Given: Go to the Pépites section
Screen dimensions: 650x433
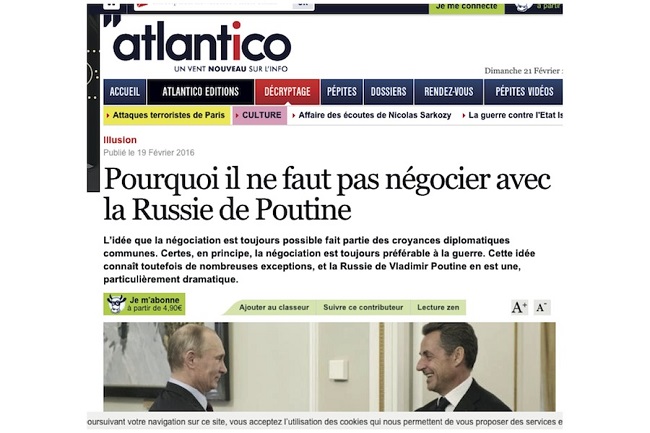Looking at the screenshot, I should click(x=342, y=92).
